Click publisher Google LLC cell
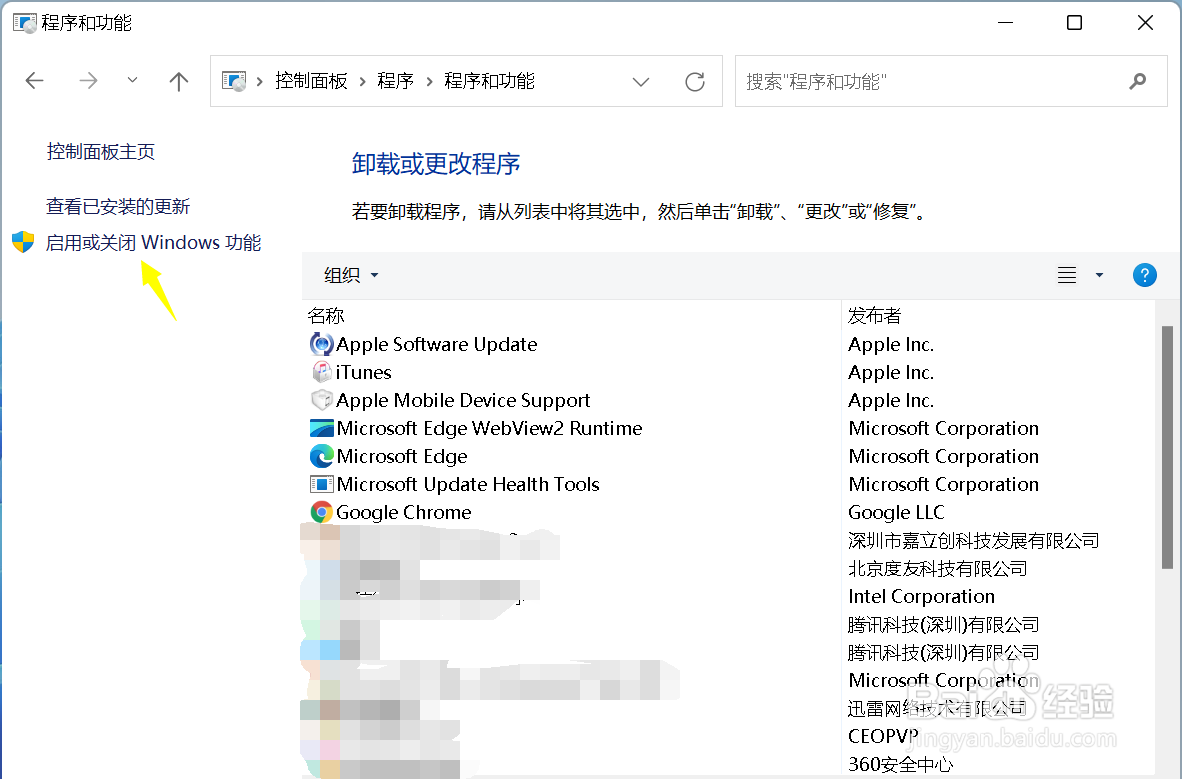Viewport: 1182px width, 779px height. (x=896, y=513)
